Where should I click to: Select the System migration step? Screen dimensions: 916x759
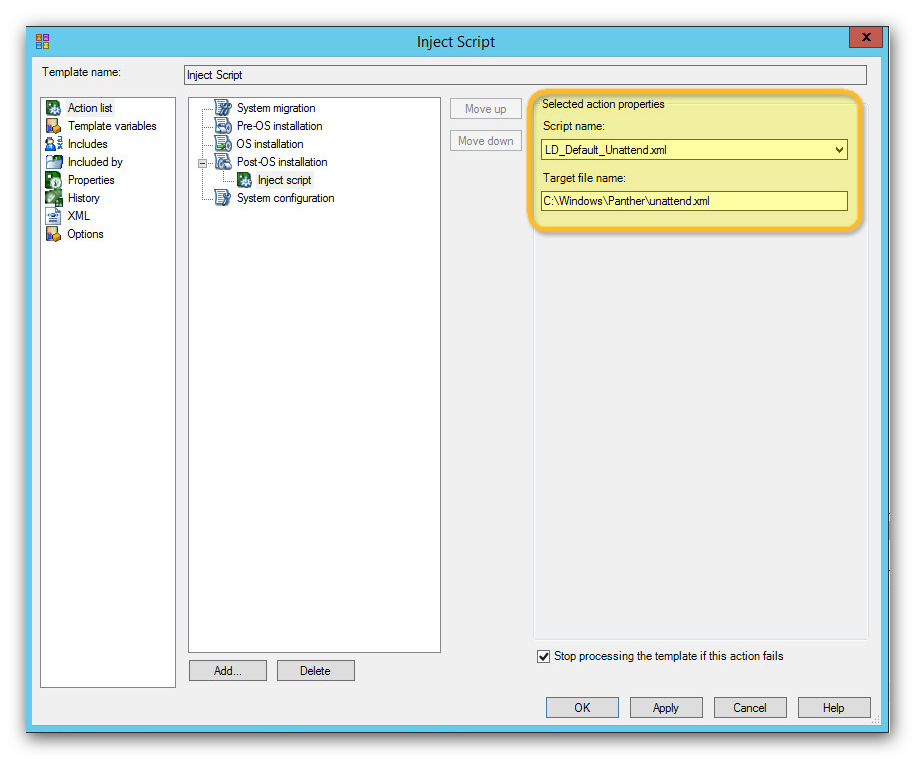coord(275,107)
